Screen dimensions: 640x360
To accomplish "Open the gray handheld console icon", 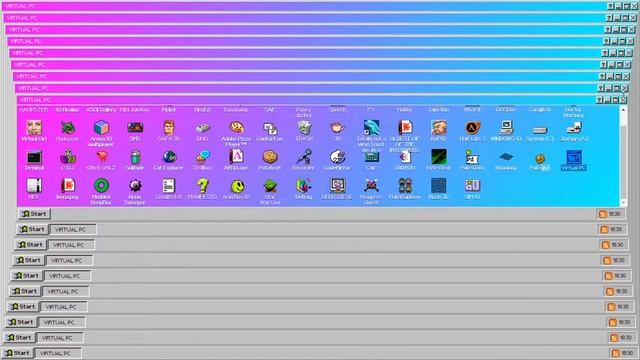I will click(x=202, y=129).
